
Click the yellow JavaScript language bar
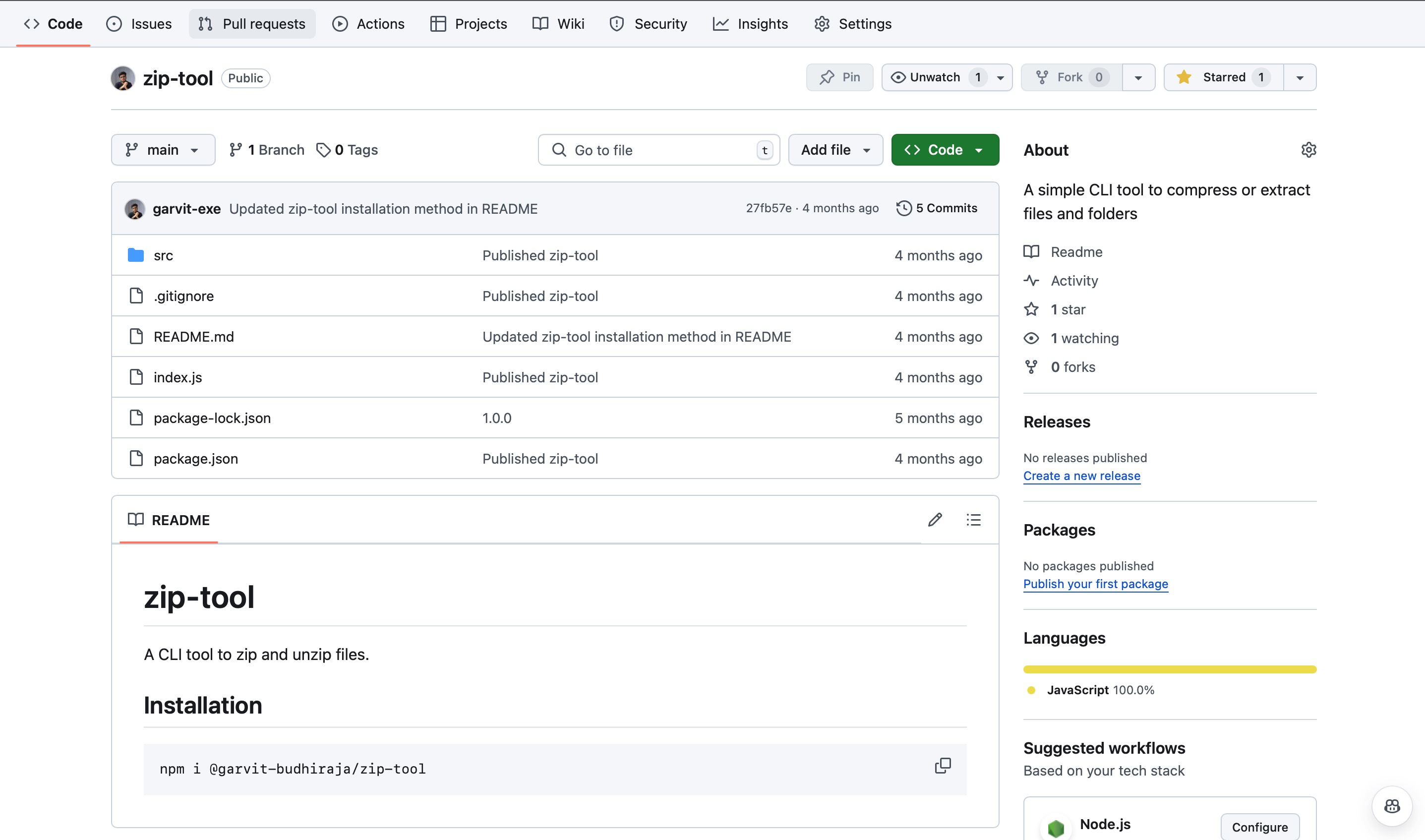[1169, 669]
